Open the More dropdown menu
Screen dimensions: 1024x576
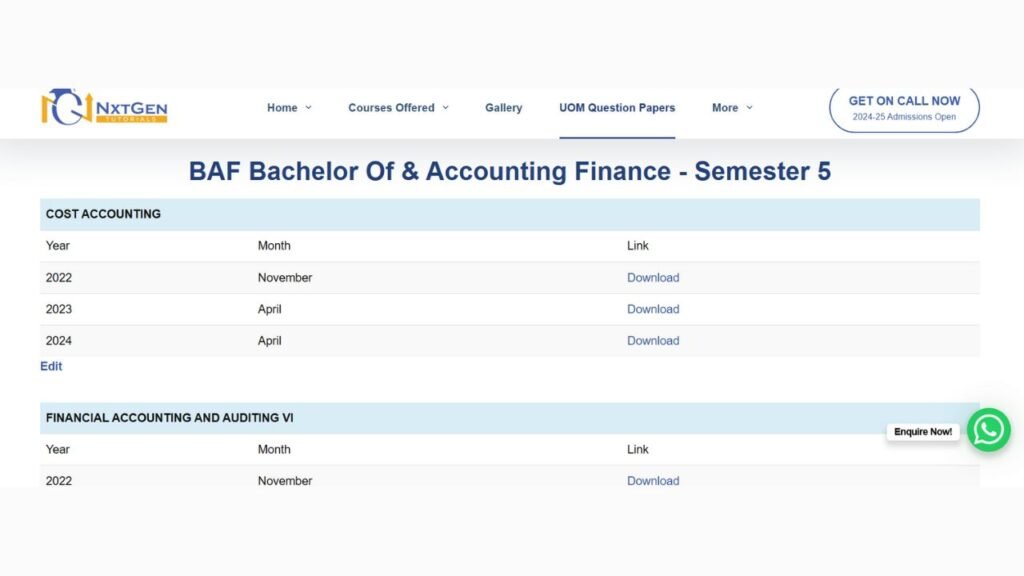749,108
